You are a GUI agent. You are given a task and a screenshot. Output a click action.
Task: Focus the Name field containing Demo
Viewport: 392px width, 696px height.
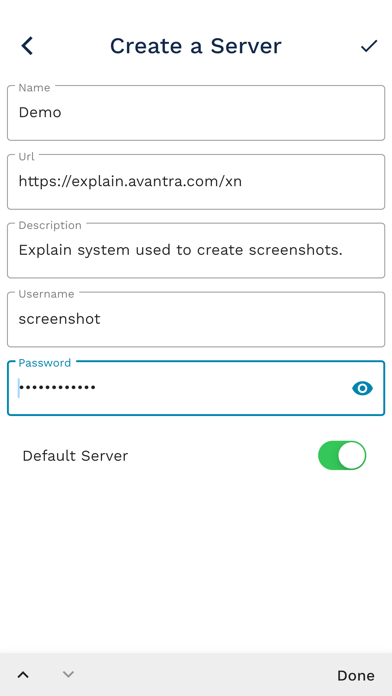(x=196, y=113)
